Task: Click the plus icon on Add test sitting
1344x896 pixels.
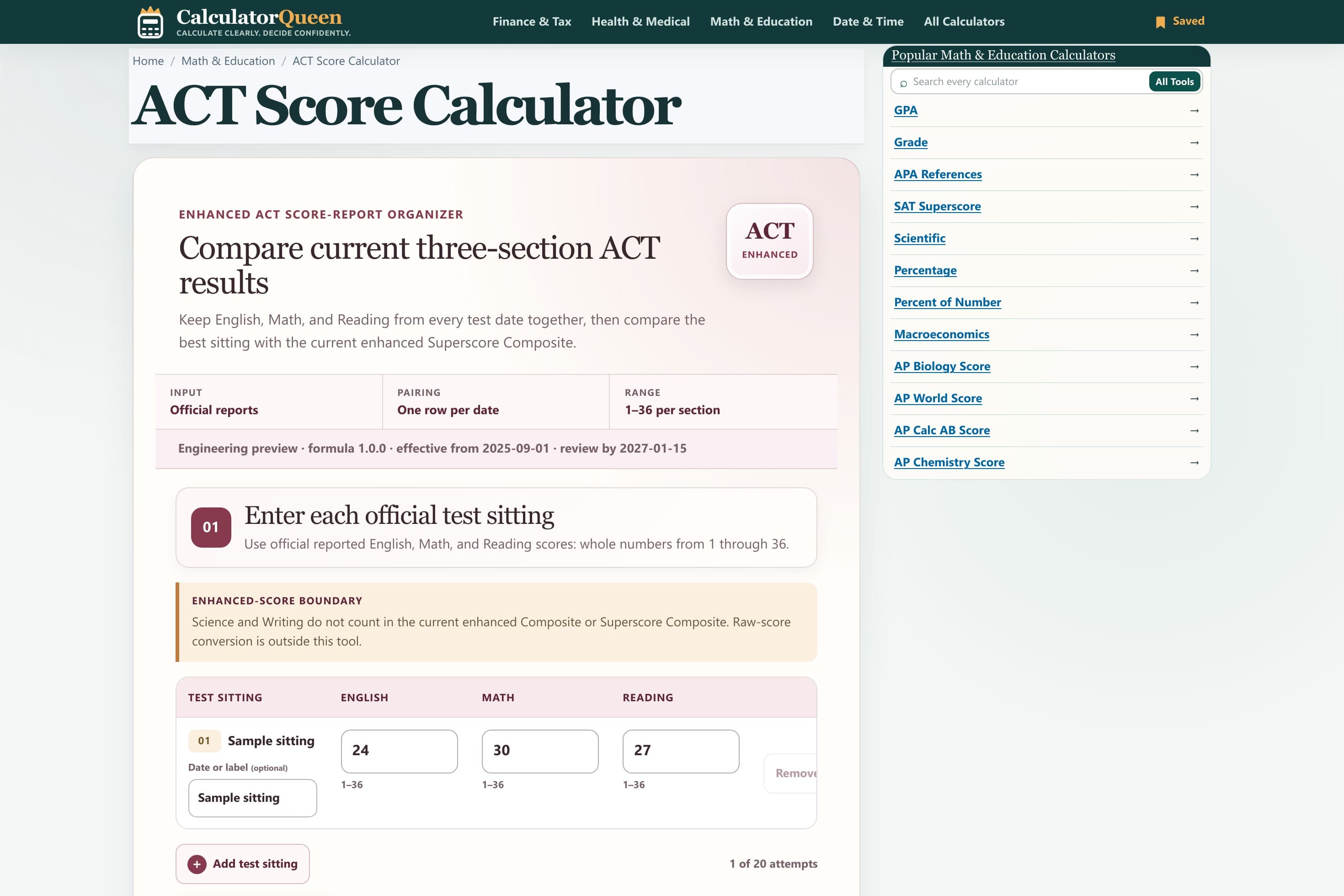Action: tap(197, 864)
